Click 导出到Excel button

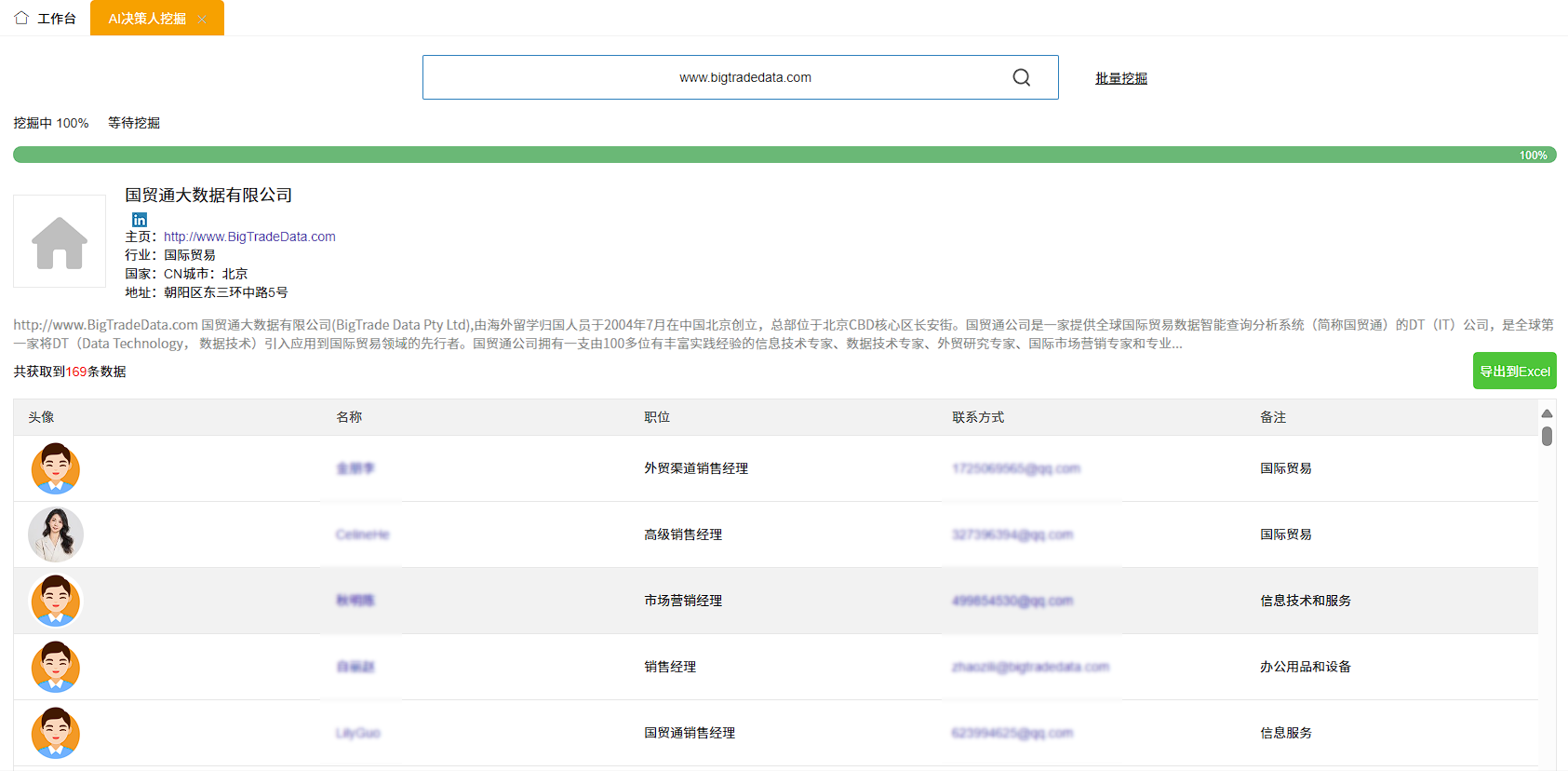pyautogui.click(x=1515, y=371)
